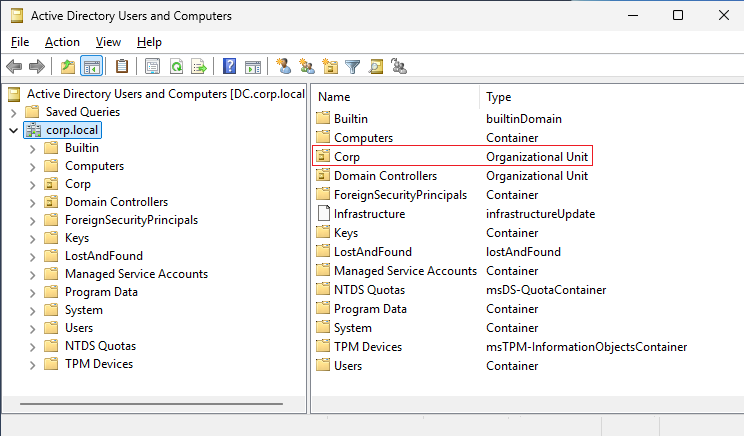Expand the Users tree node
744x436 pixels.
coord(32,329)
